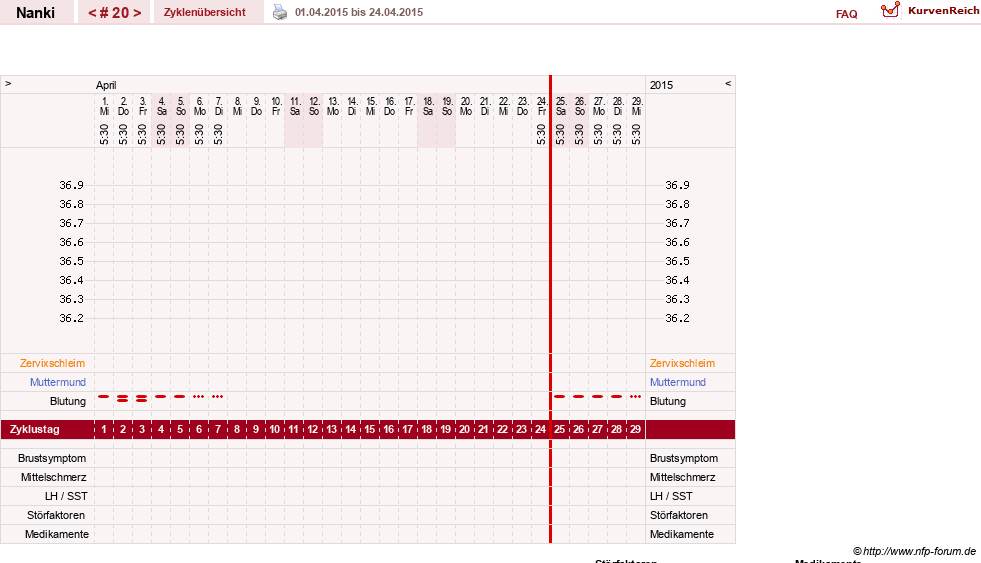The width and height of the screenshot is (981, 563).
Task: Click the left Mittelschmerz row label
Action: point(53,477)
